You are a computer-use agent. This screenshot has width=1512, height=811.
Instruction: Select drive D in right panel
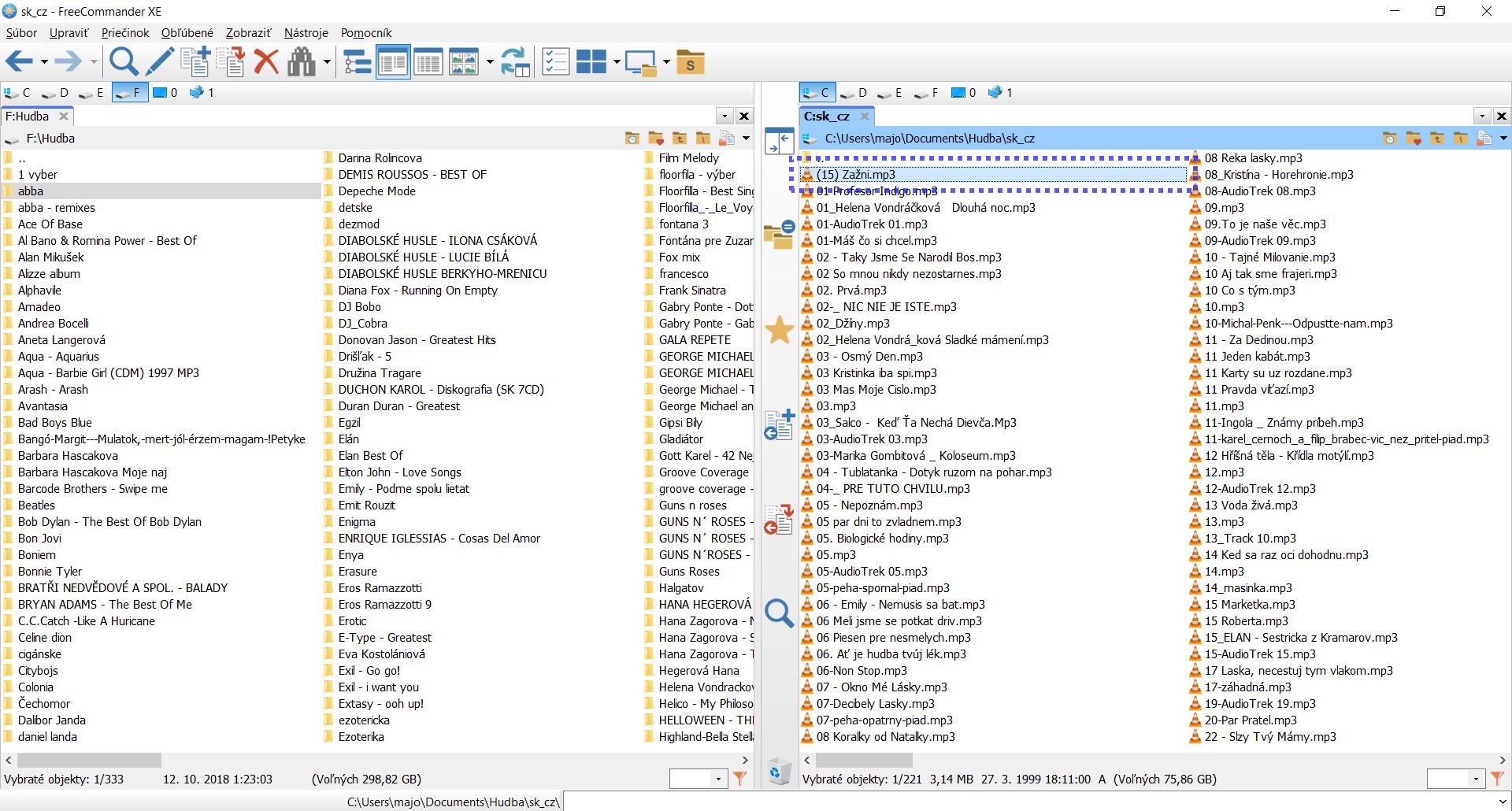pyautogui.click(x=853, y=93)
